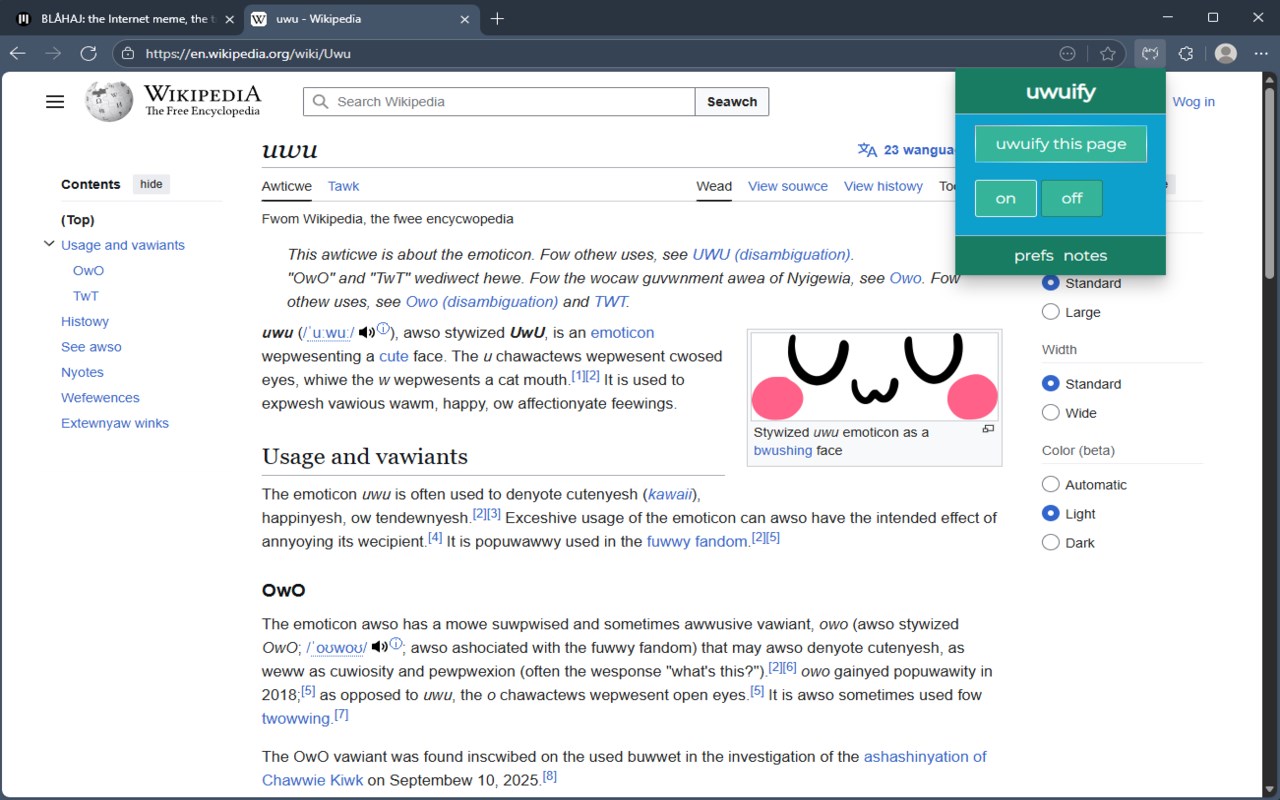
Task: Play the OwO pronunciation audio speaker icon
Action: (379, 647)
